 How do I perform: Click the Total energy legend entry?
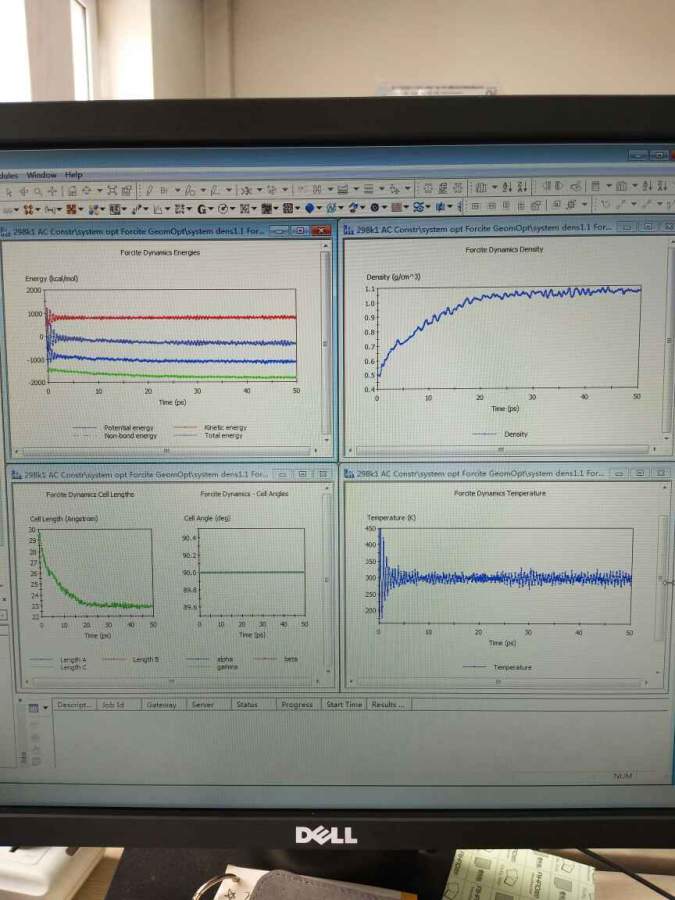pyautogui.click(x=208, y=436)
